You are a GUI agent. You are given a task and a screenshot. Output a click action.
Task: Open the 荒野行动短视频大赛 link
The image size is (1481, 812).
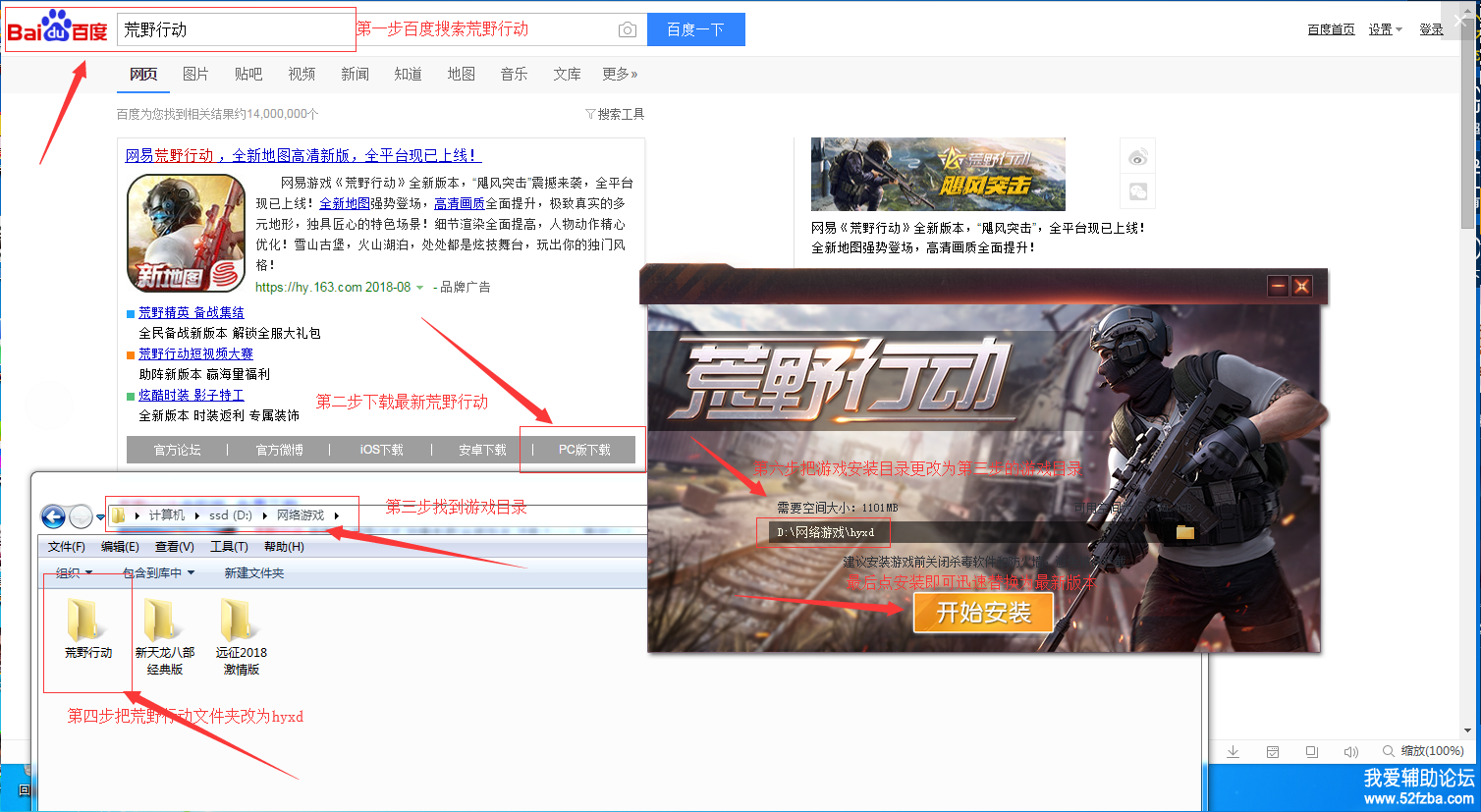pos(195,353)
